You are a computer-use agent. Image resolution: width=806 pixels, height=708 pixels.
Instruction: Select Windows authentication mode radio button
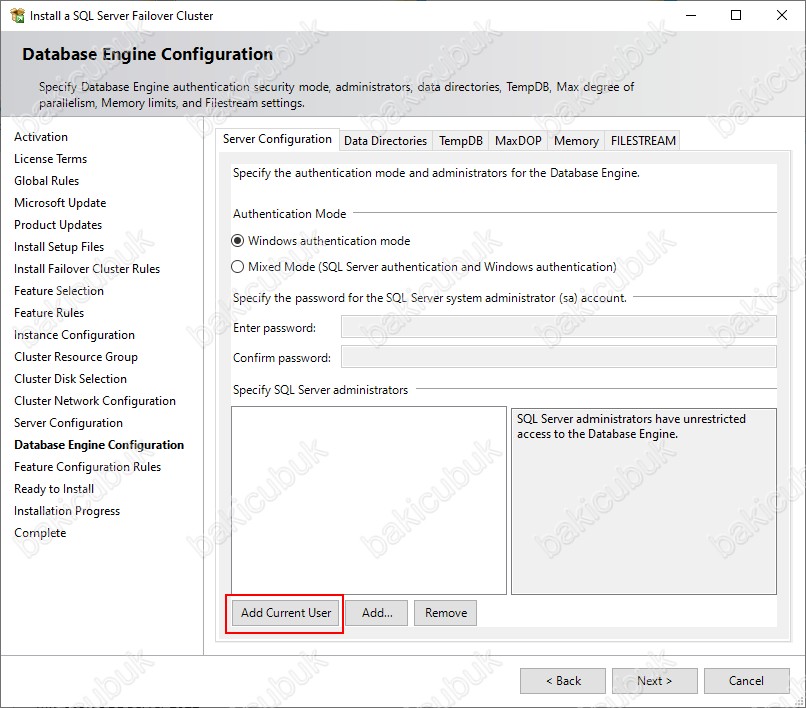click(237, 241)
